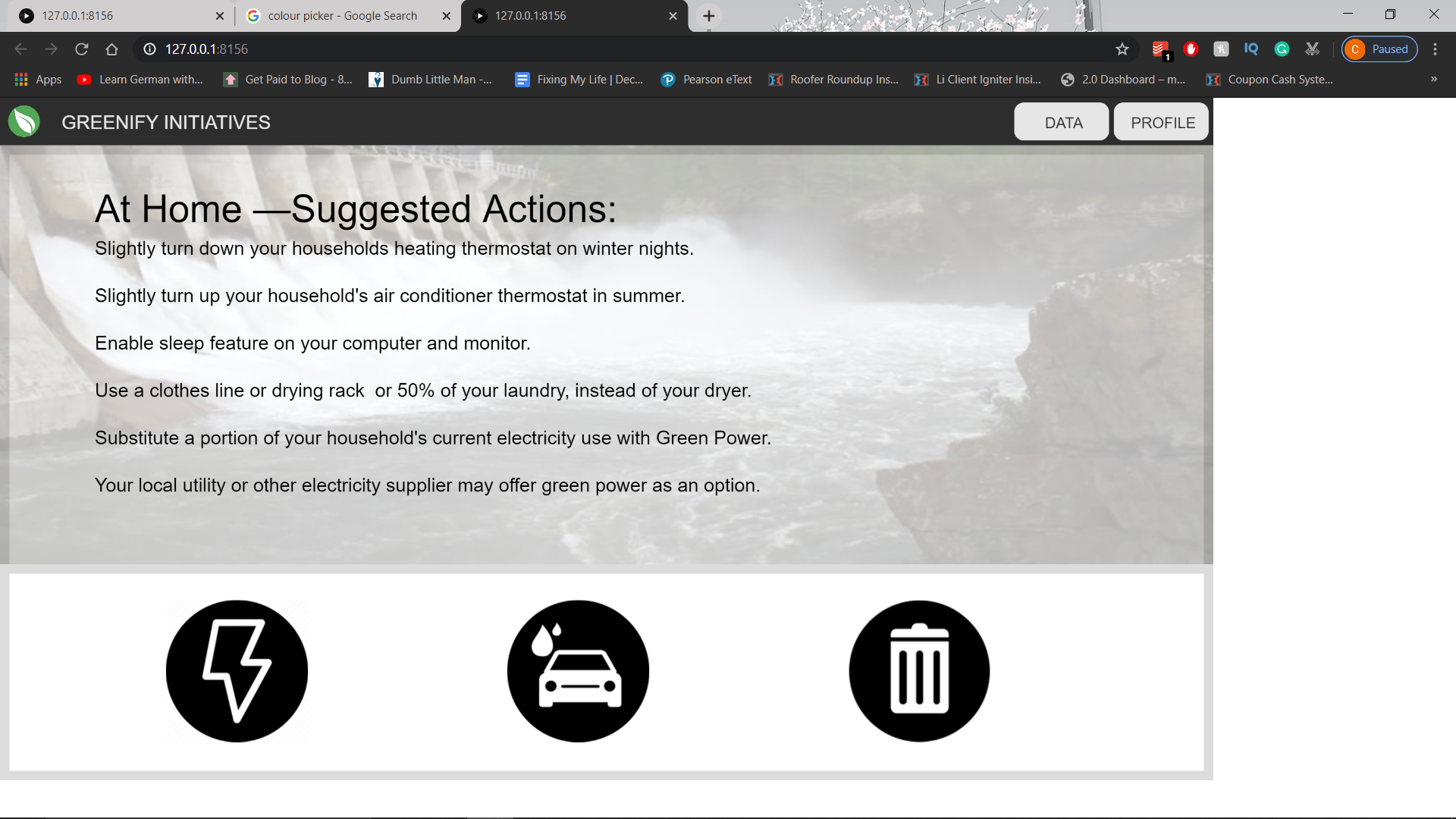Click the trash can waste icon
1456x819 pixels.
pos(919,671)
